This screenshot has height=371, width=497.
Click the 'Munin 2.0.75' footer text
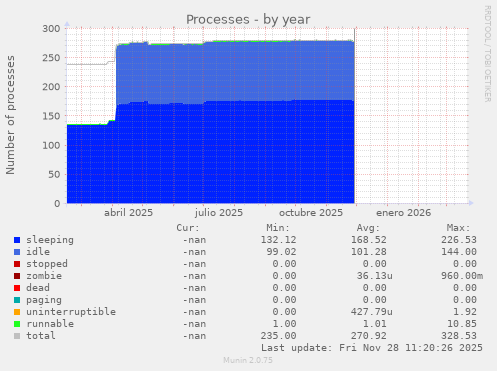(248, 360)
